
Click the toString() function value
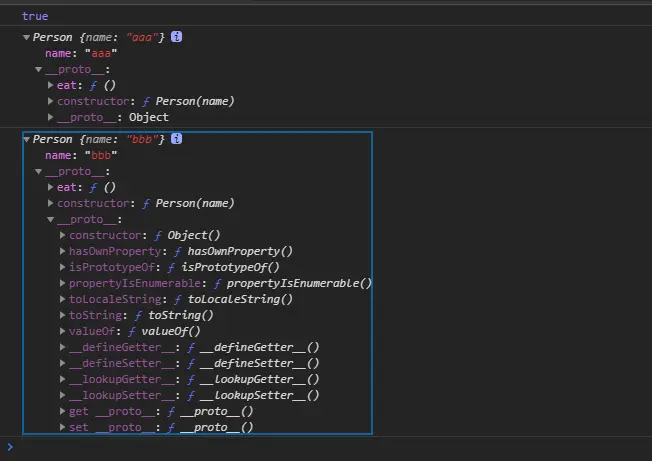(x=181, y=316)
